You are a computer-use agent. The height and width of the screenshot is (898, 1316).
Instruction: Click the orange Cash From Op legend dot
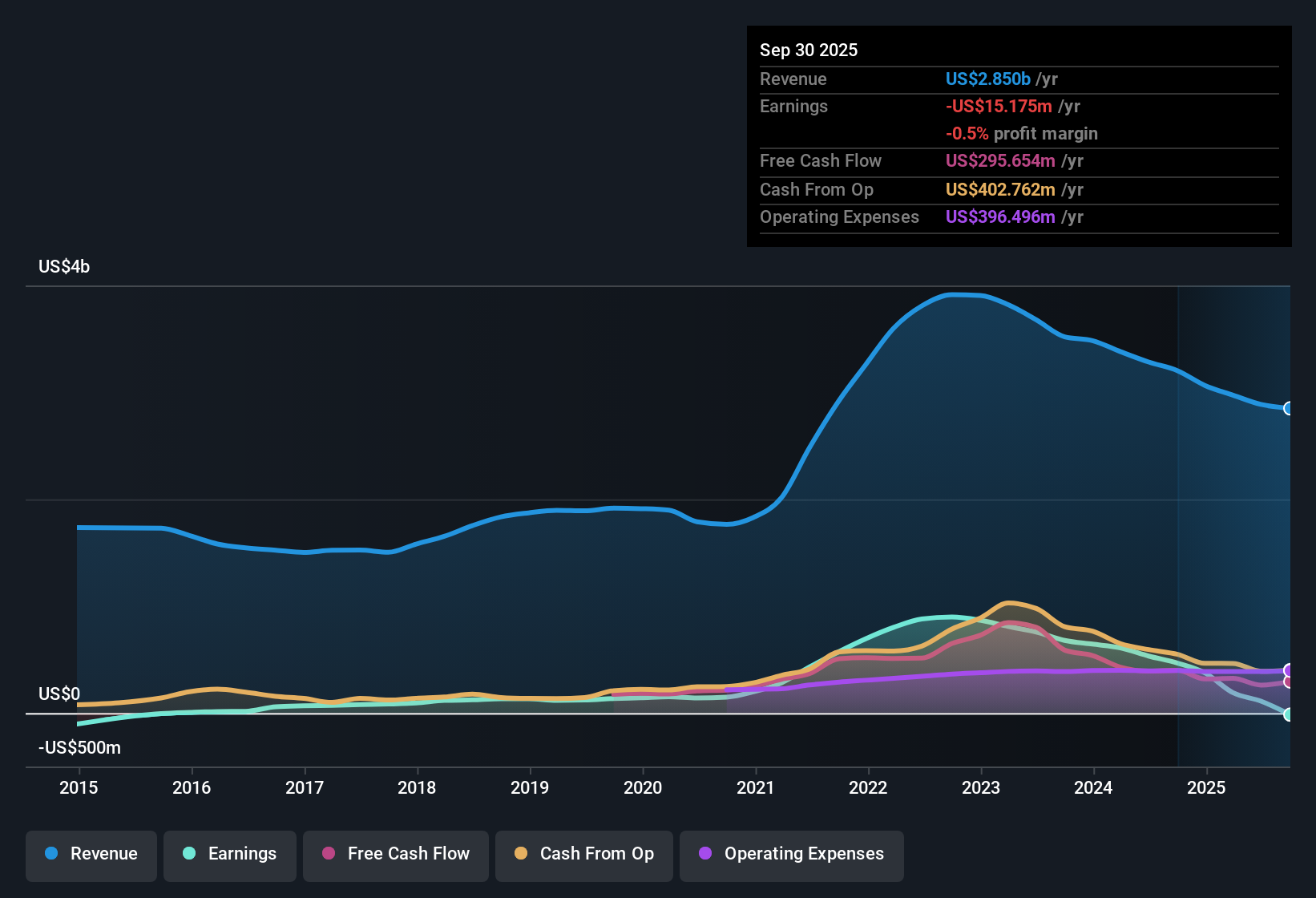(x=521, y=854)
